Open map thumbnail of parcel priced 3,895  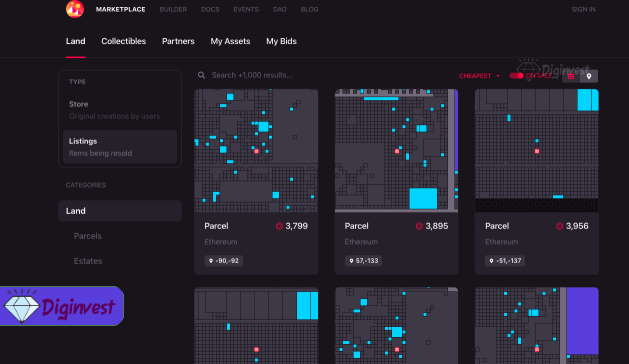point(396,151)
